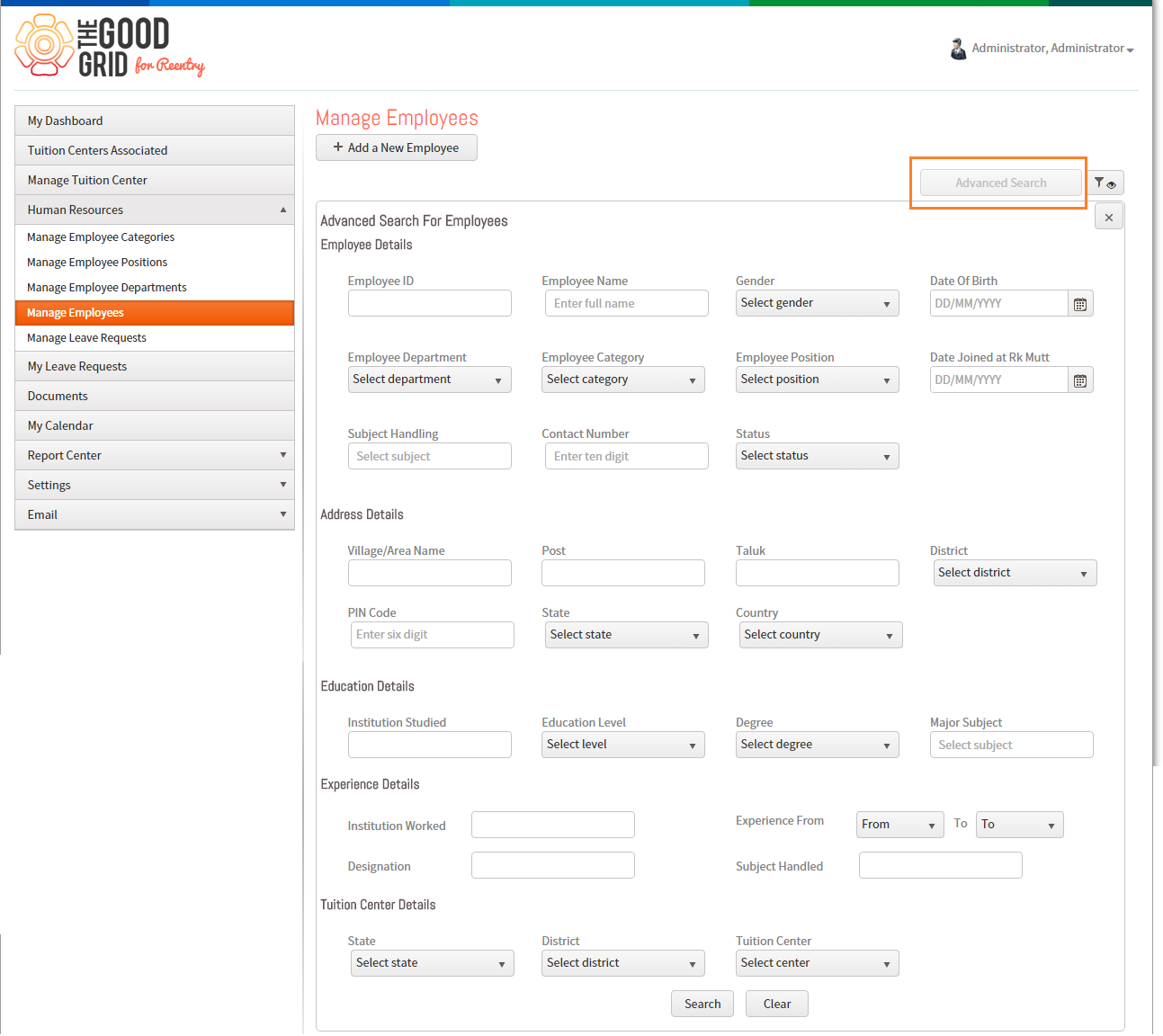This screenshot has height=1036, width=1163.
Task: Click the Date Of Birth field
Action: click(998, 304)
